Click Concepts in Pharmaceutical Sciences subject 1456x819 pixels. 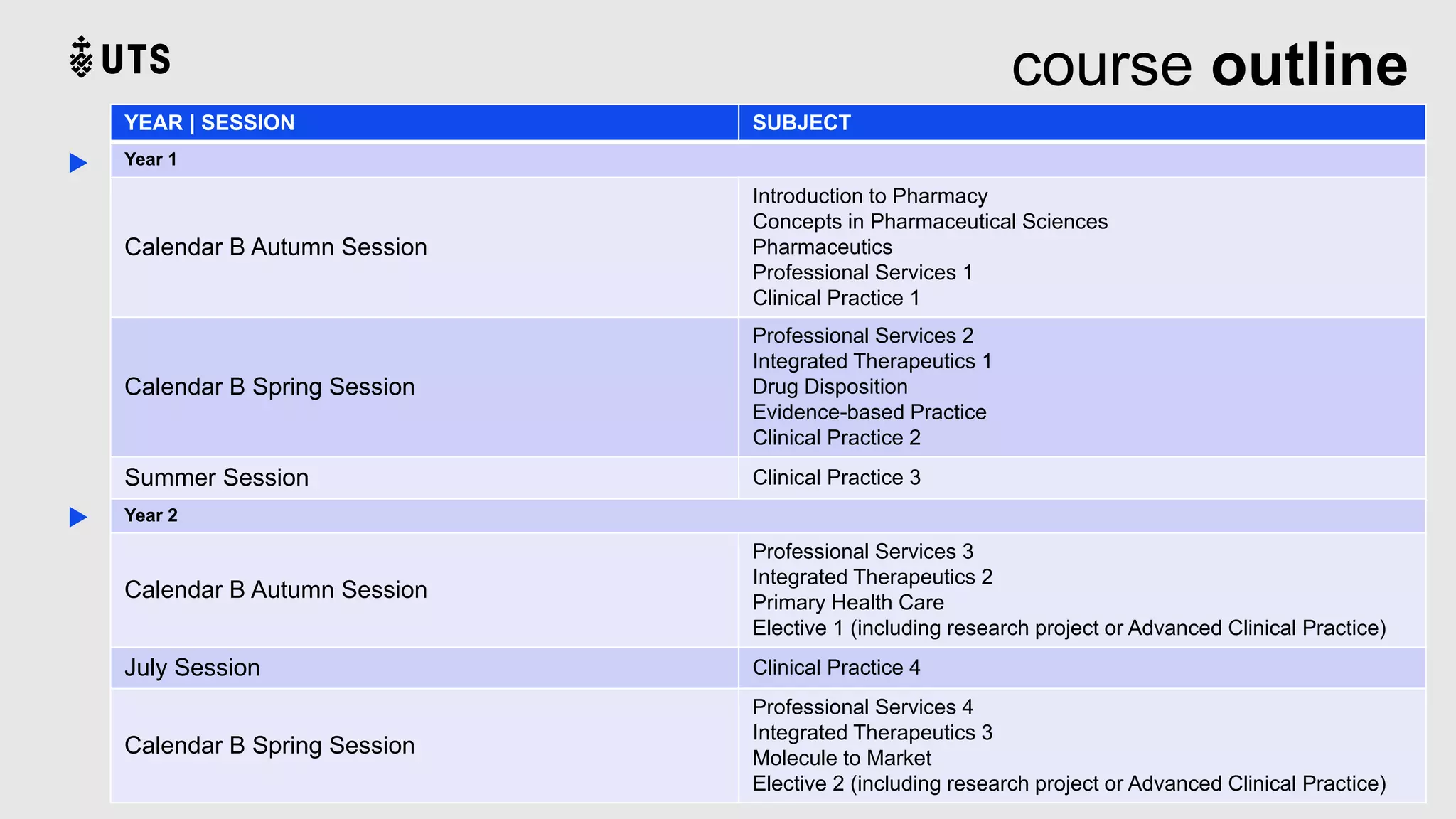930,222
